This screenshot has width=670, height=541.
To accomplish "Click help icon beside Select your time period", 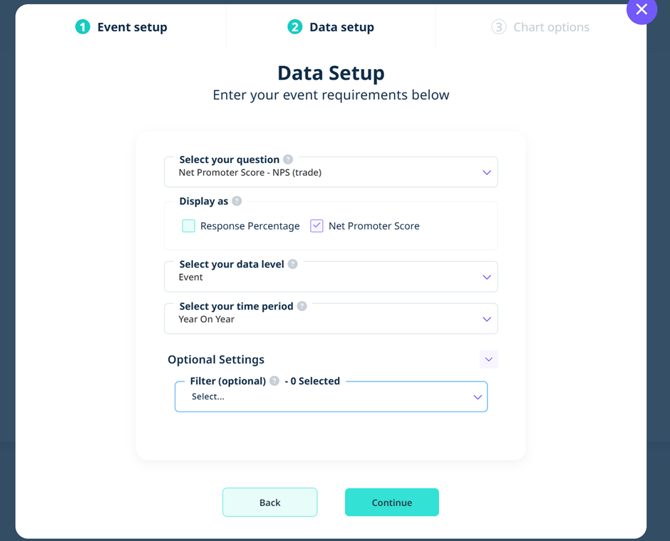I will pyautogui.click(x=302, y=306).
